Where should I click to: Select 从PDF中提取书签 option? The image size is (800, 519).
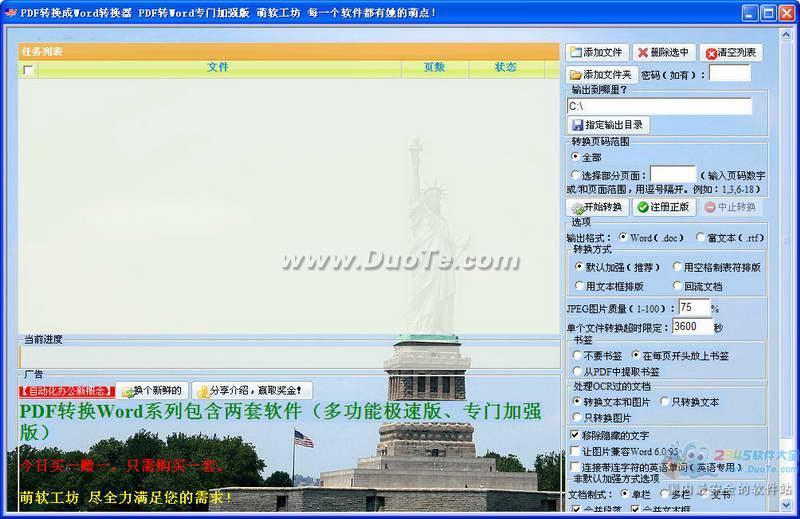coord(577,371)
